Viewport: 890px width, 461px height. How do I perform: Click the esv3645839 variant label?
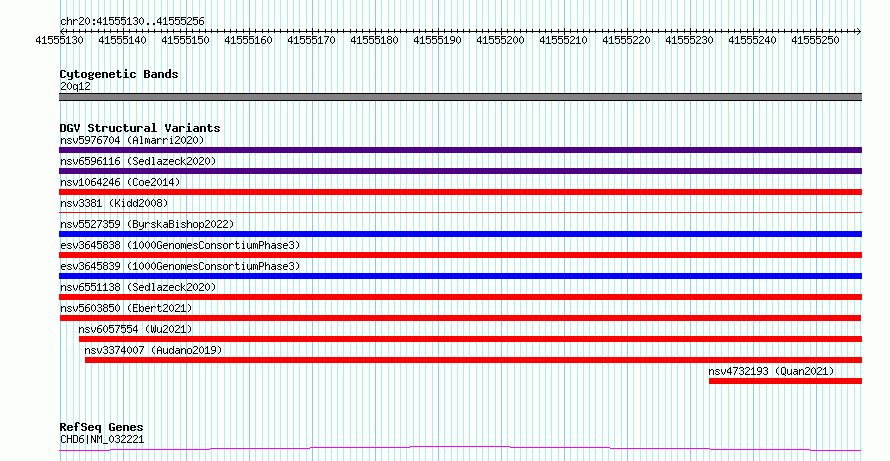(180, 266)
